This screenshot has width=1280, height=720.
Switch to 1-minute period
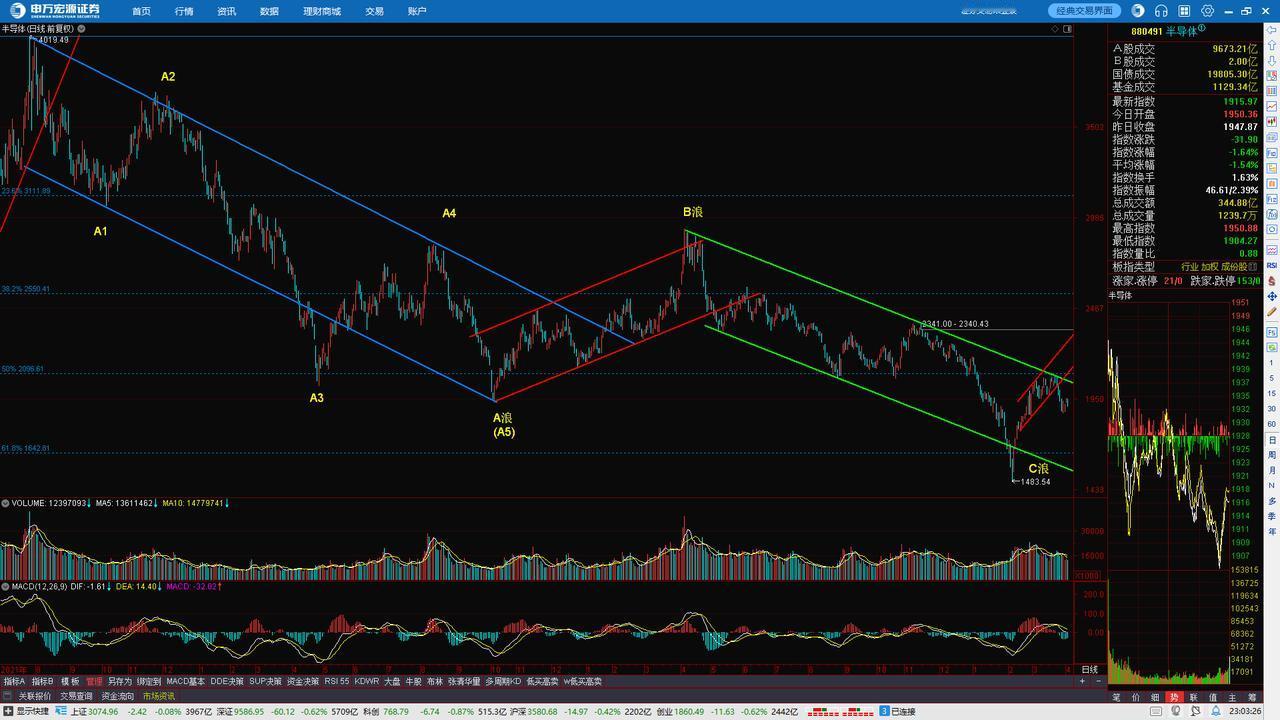[x=1271, y=361]
